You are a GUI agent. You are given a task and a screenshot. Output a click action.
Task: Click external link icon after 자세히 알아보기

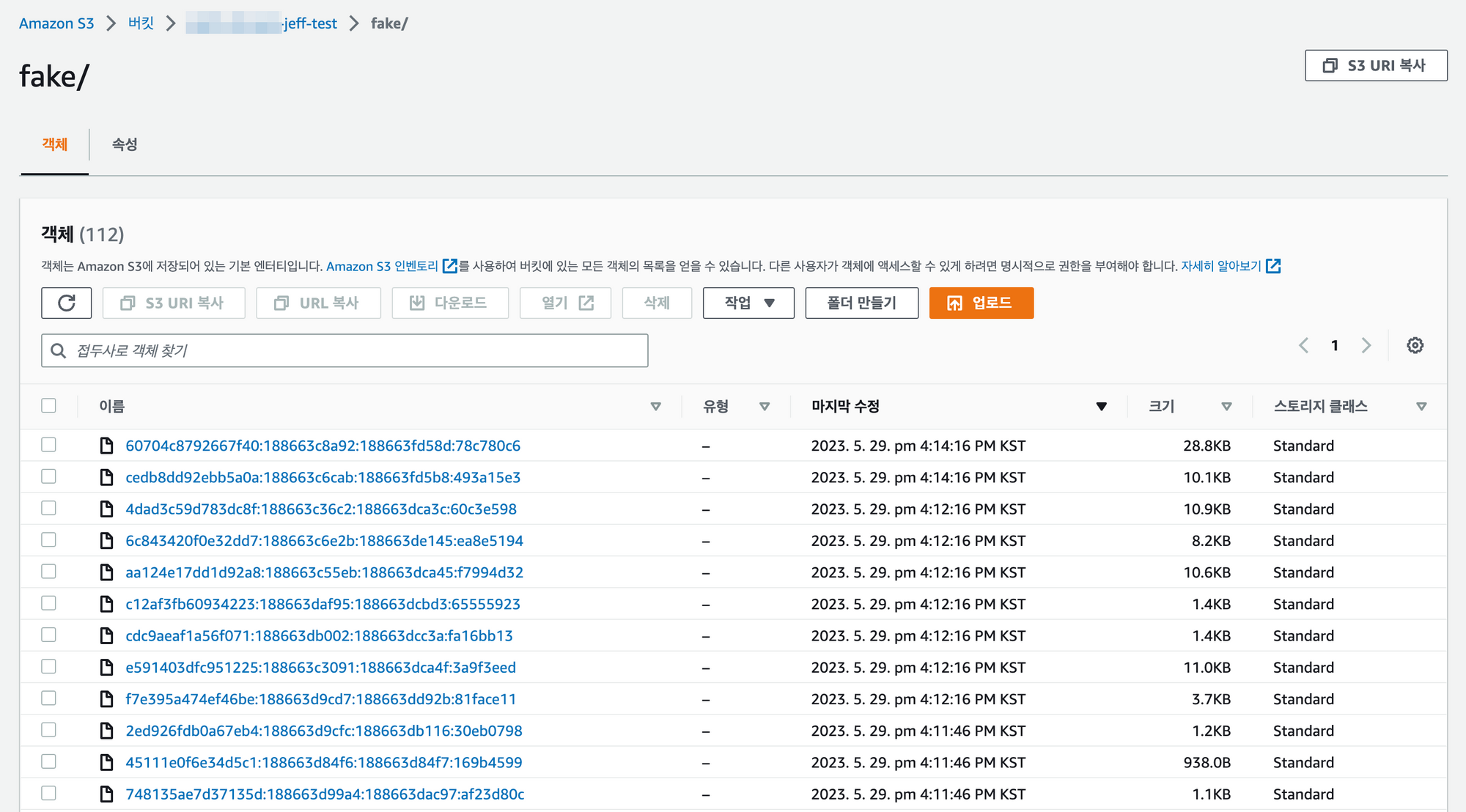point(1273,266)
